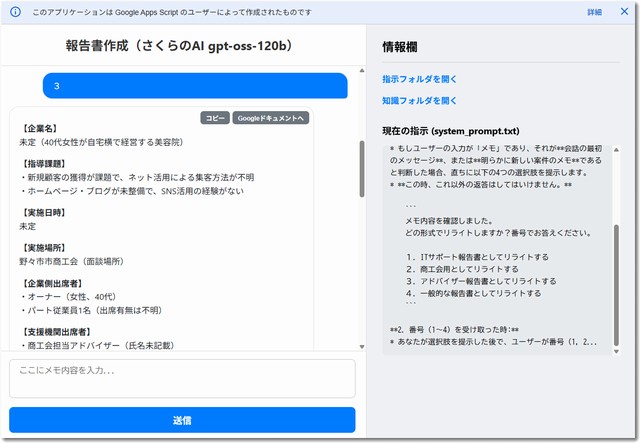The height and width of the screenshot is (443, 640).
Task: Export report via Googleドキュメントへ button
Action: point(271,118)
